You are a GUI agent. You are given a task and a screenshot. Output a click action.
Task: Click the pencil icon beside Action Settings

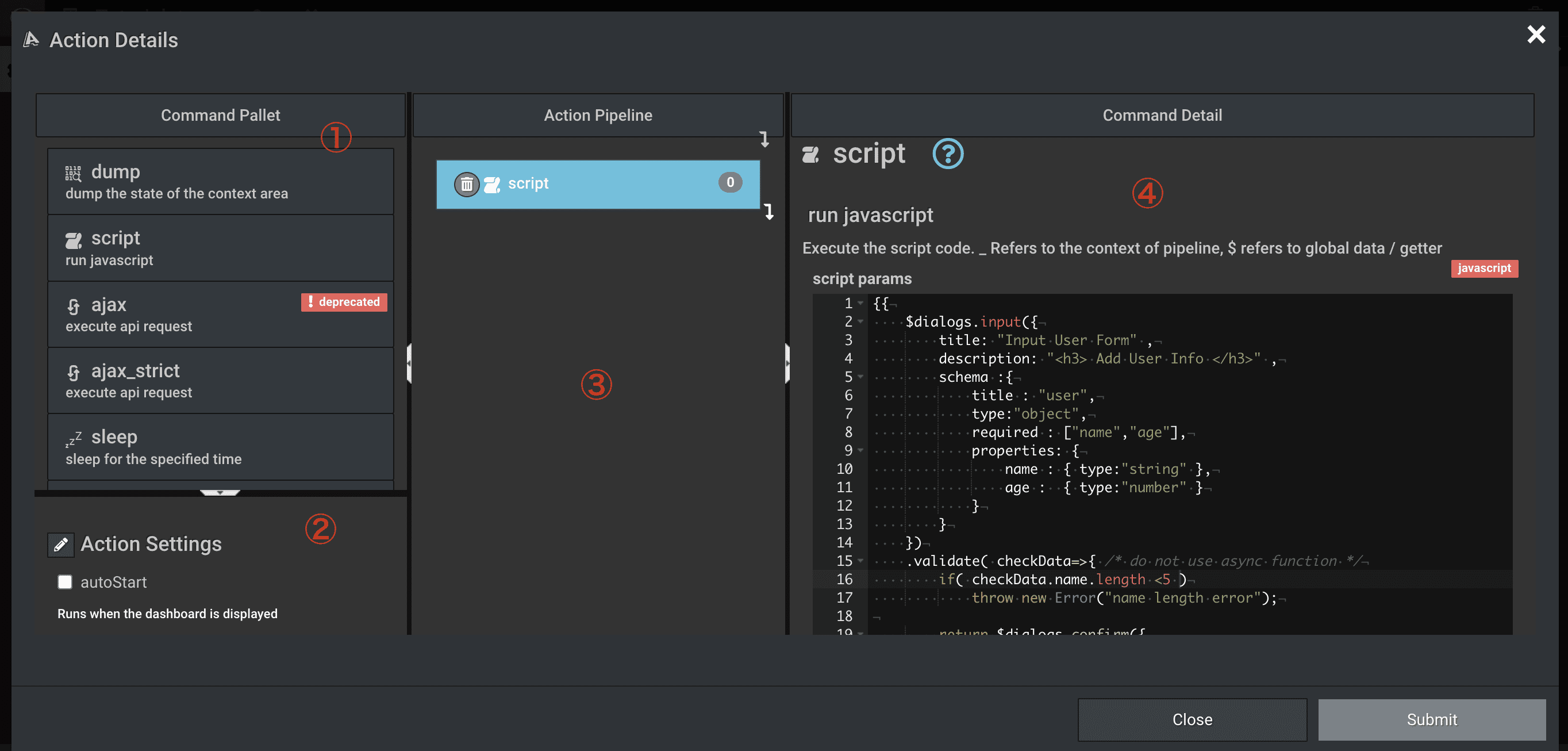(x=61, y=545)
